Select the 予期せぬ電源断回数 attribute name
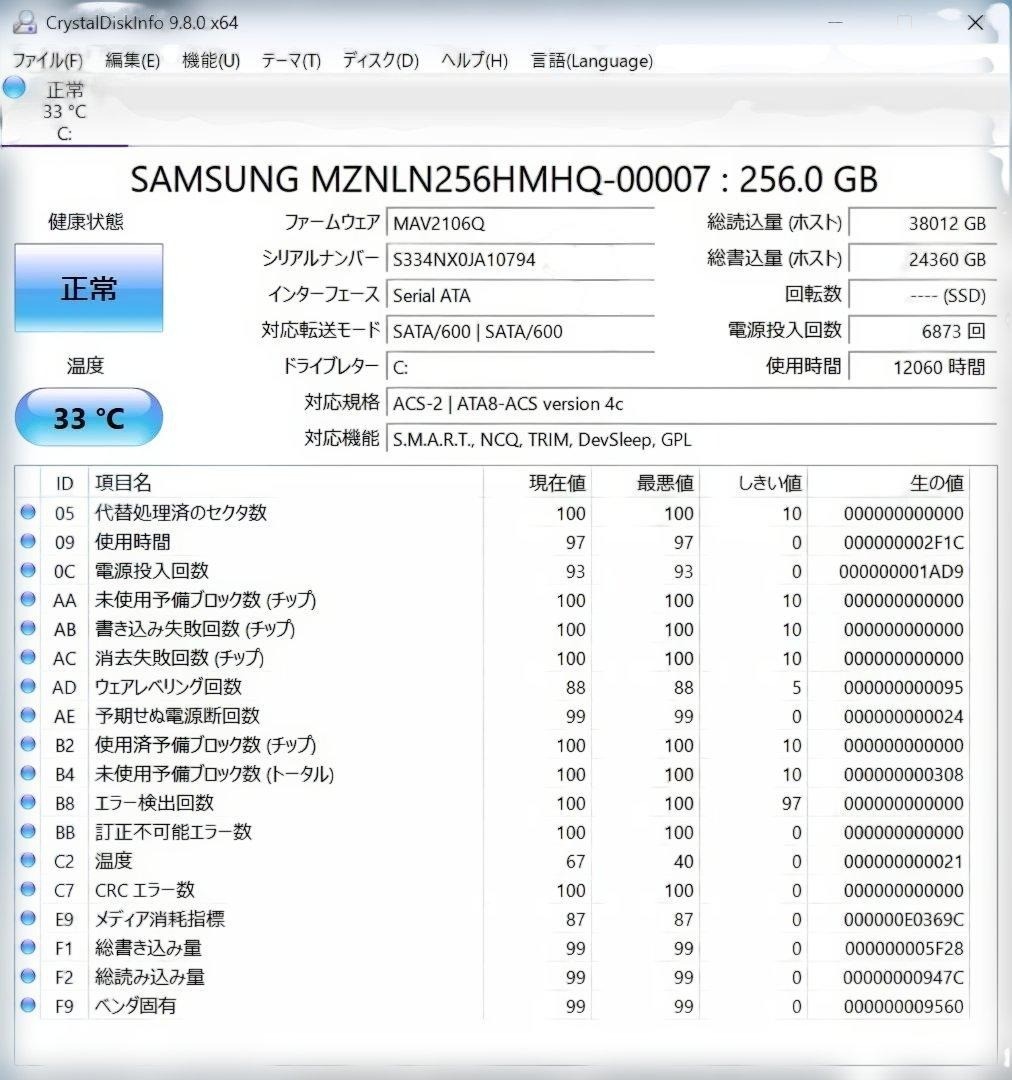The width and height of the screenshot is (1012, 1080). [177, 716]
